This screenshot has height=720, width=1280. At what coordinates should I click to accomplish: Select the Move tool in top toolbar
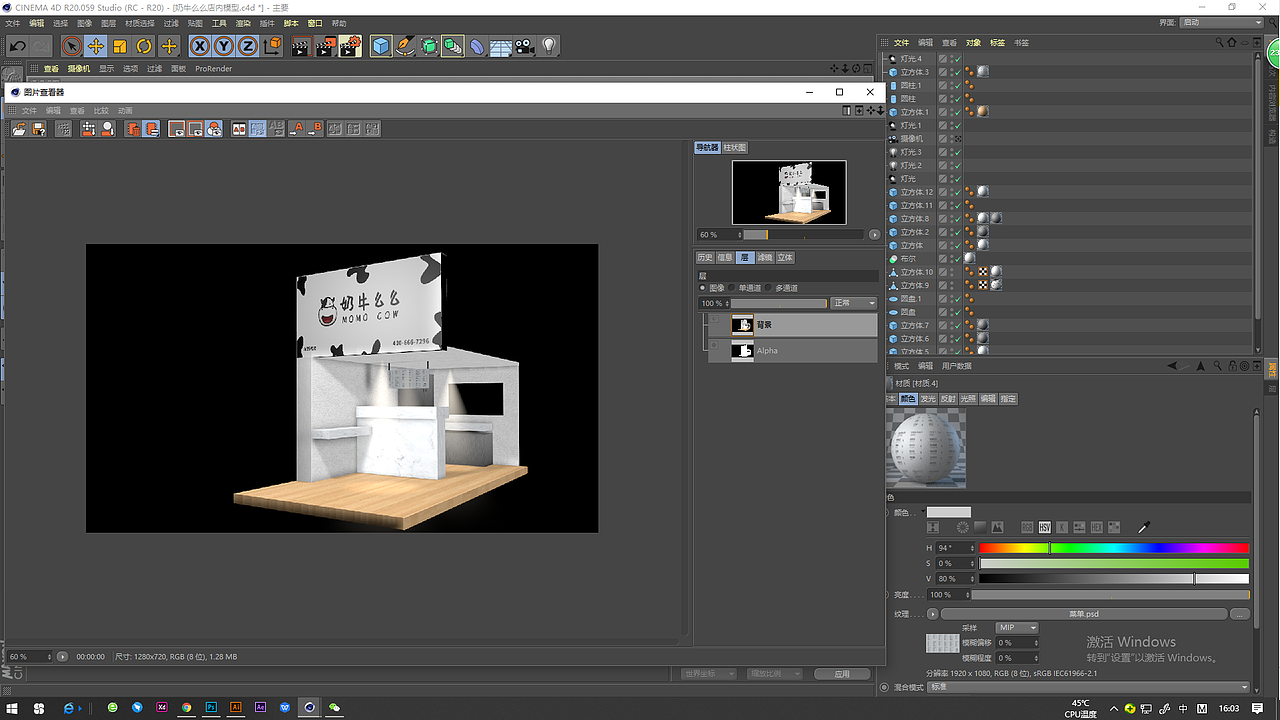tap(95, 46)
